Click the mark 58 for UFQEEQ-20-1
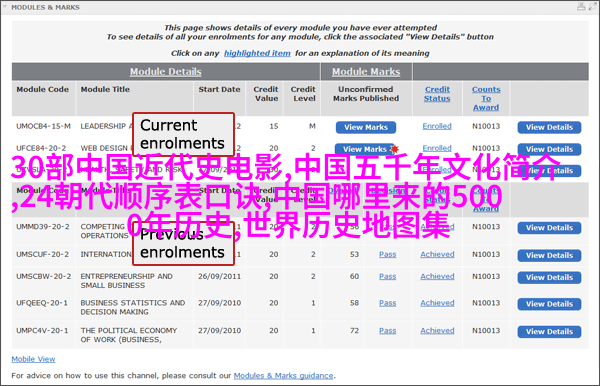This screenshot has width=600, height=386. tap(354, 303)
